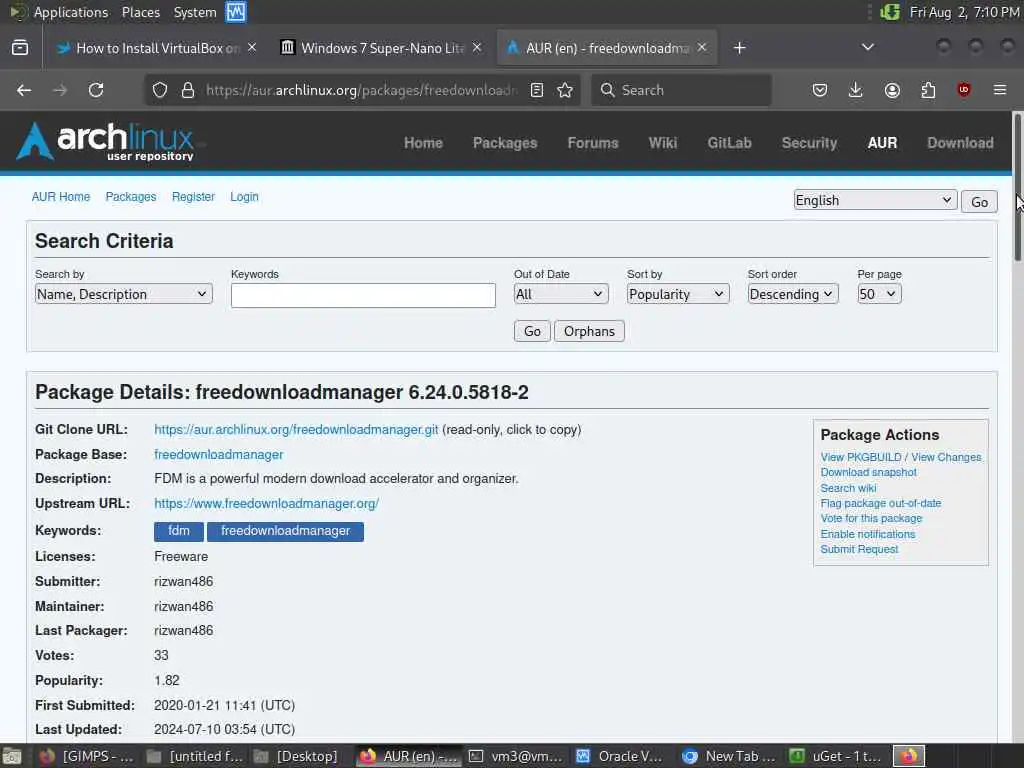Click the site padlock icon
Screen dimensions: 1024x768
click(x=188, y=90)
